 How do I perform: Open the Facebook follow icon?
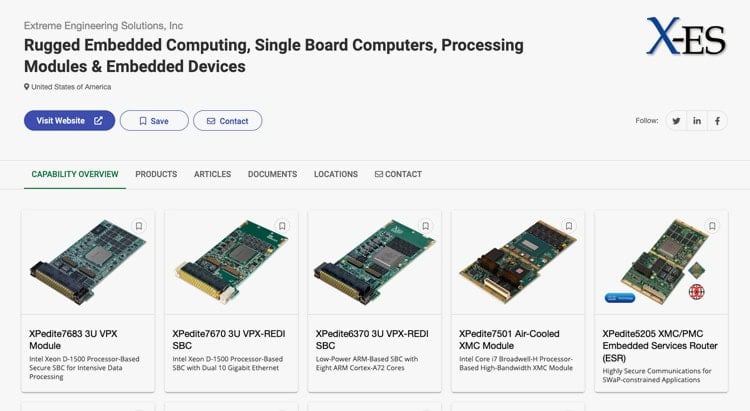coord(717,121)
